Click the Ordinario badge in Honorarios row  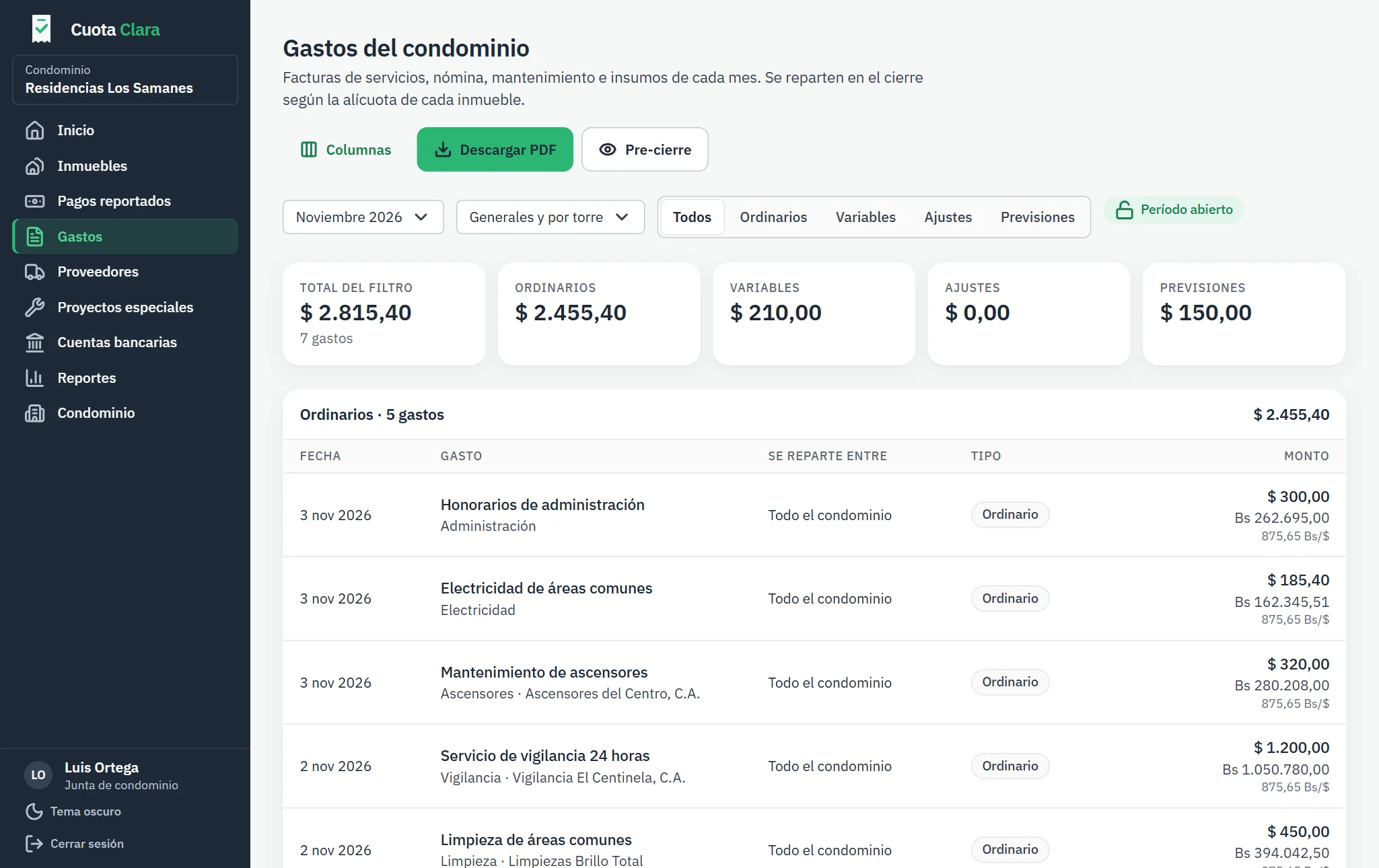click(1010, 515)
